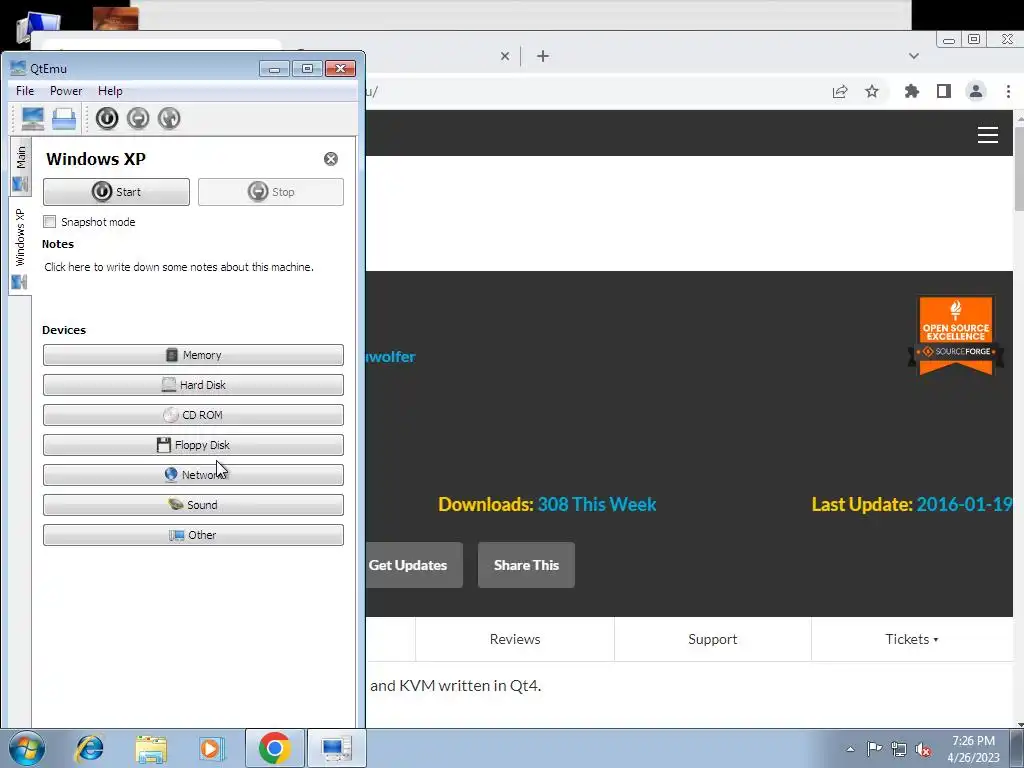Expand the Network device settings
The width and height of the screenshot is (1024, 768).
tap(193, 475)
